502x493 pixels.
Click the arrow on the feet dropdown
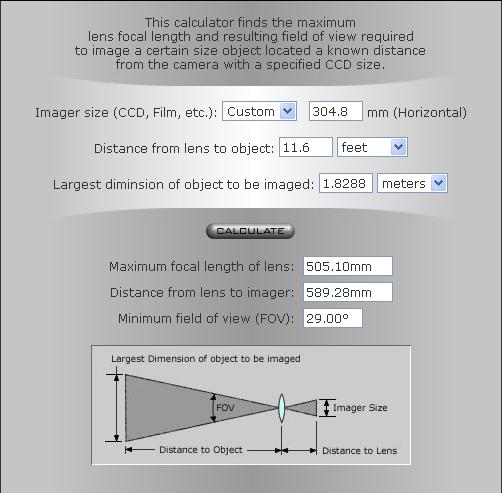[398, 147]
